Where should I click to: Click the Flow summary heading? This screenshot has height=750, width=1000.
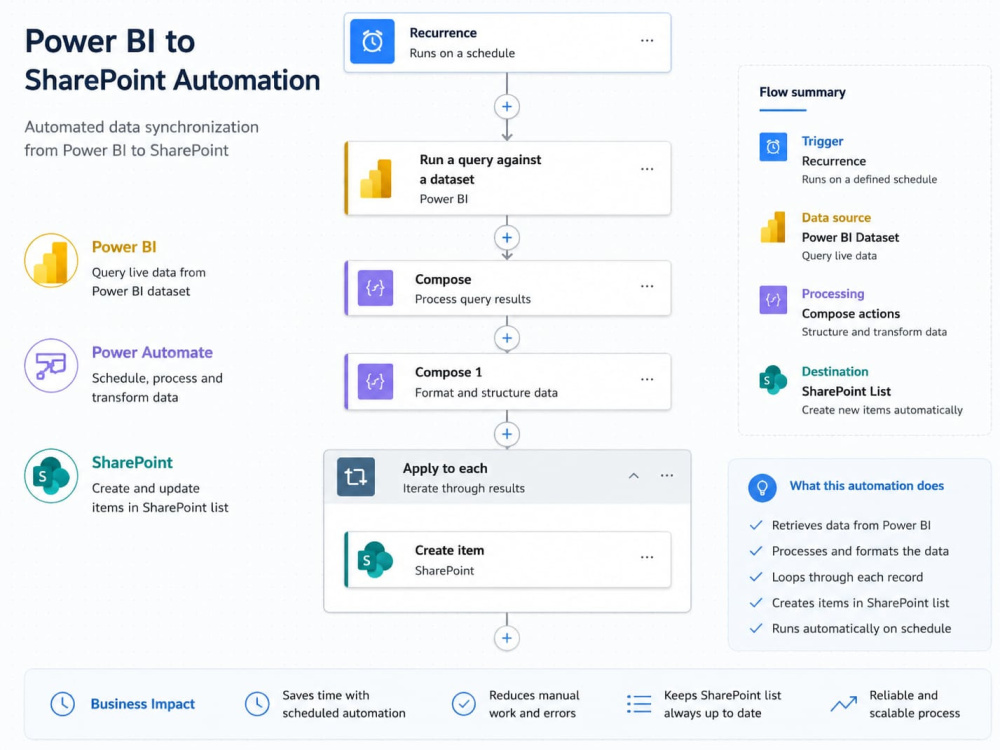[x=802, y=92]
